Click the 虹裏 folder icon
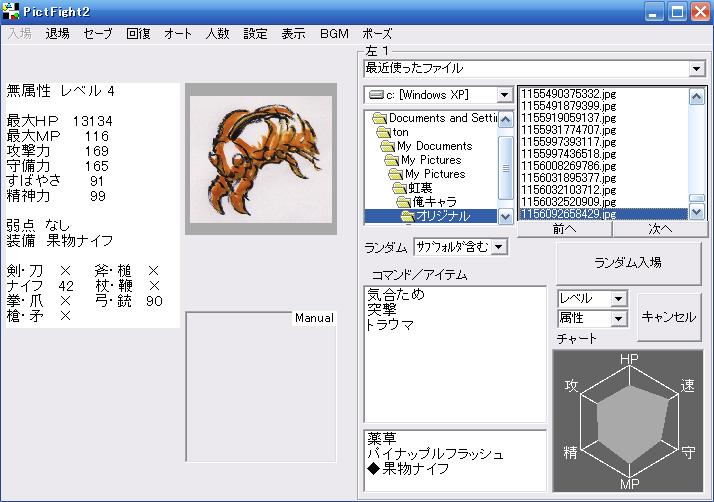This screenshot has height=502, width=714. click(400, 188)
